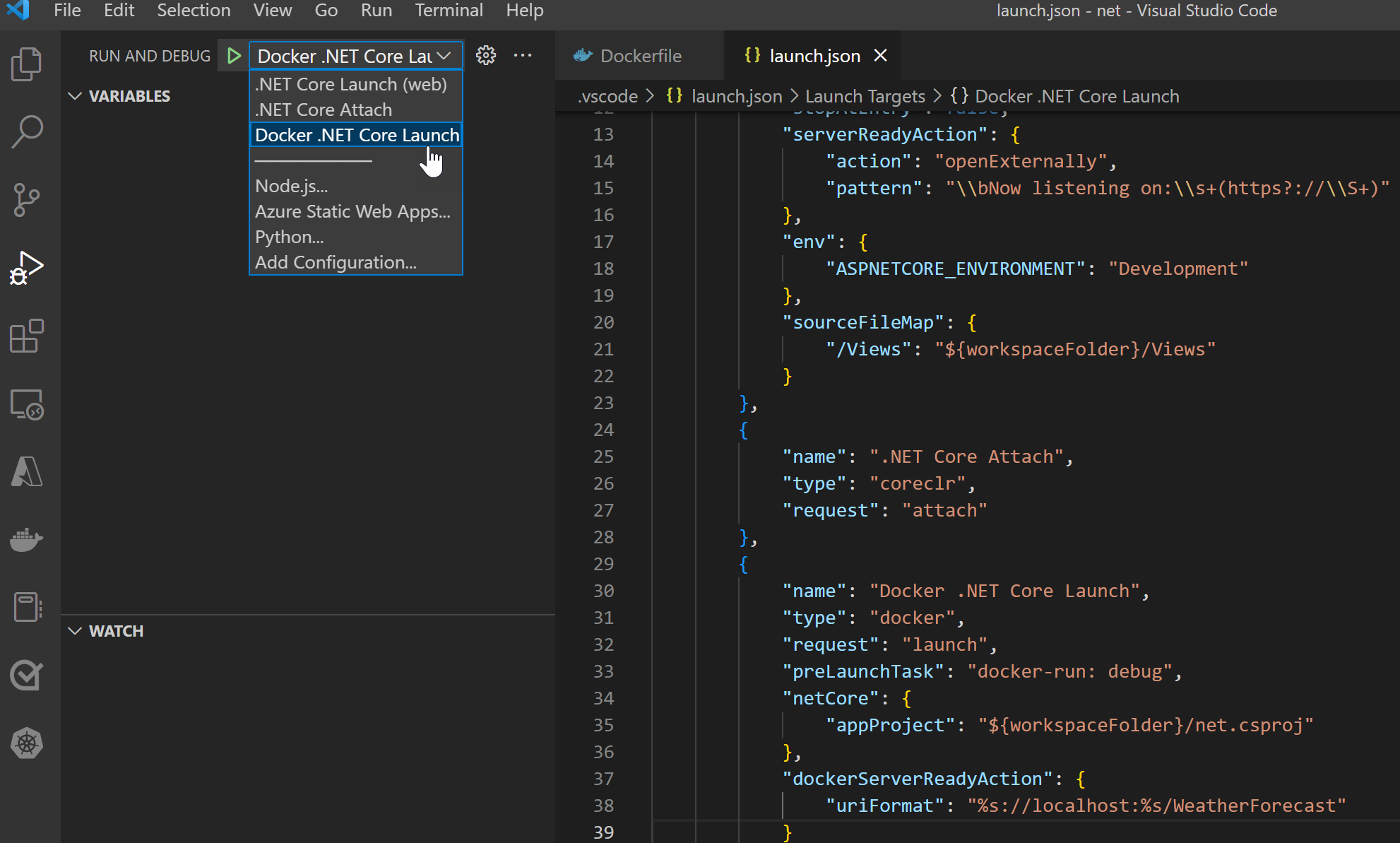Image resolution: width=1400 pixels, height=843 pixels.
Task: Select Docker .NET Core Launch configuration
Action: pyautogui.click(x=357, y=135)
